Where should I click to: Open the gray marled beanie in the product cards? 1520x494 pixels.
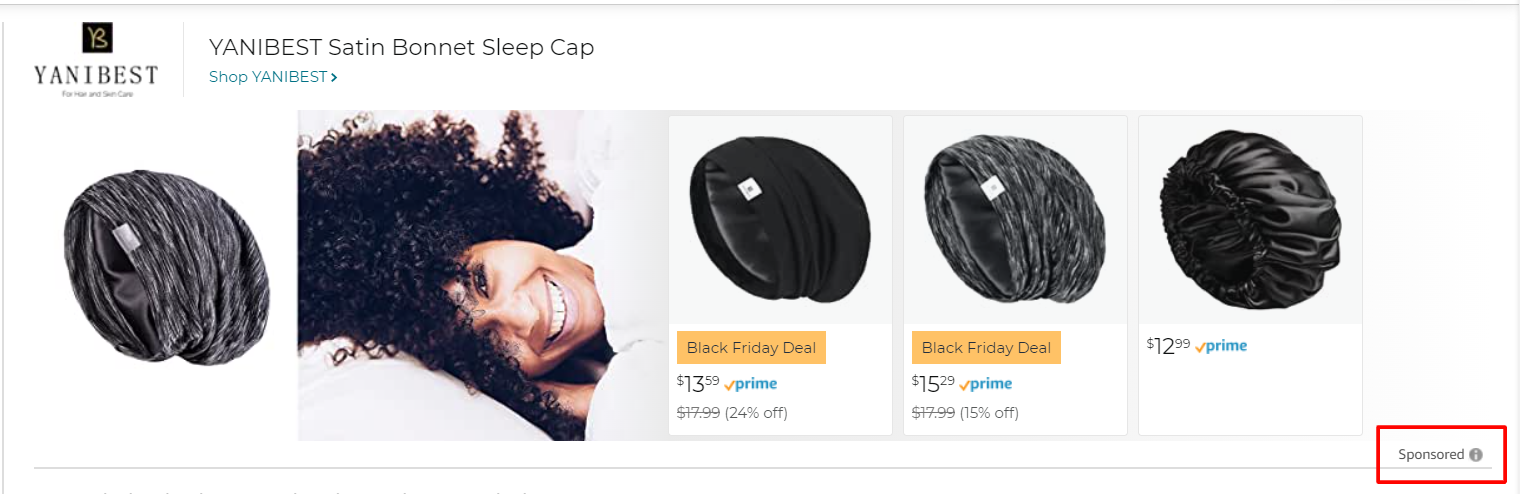pos(1015,220)
